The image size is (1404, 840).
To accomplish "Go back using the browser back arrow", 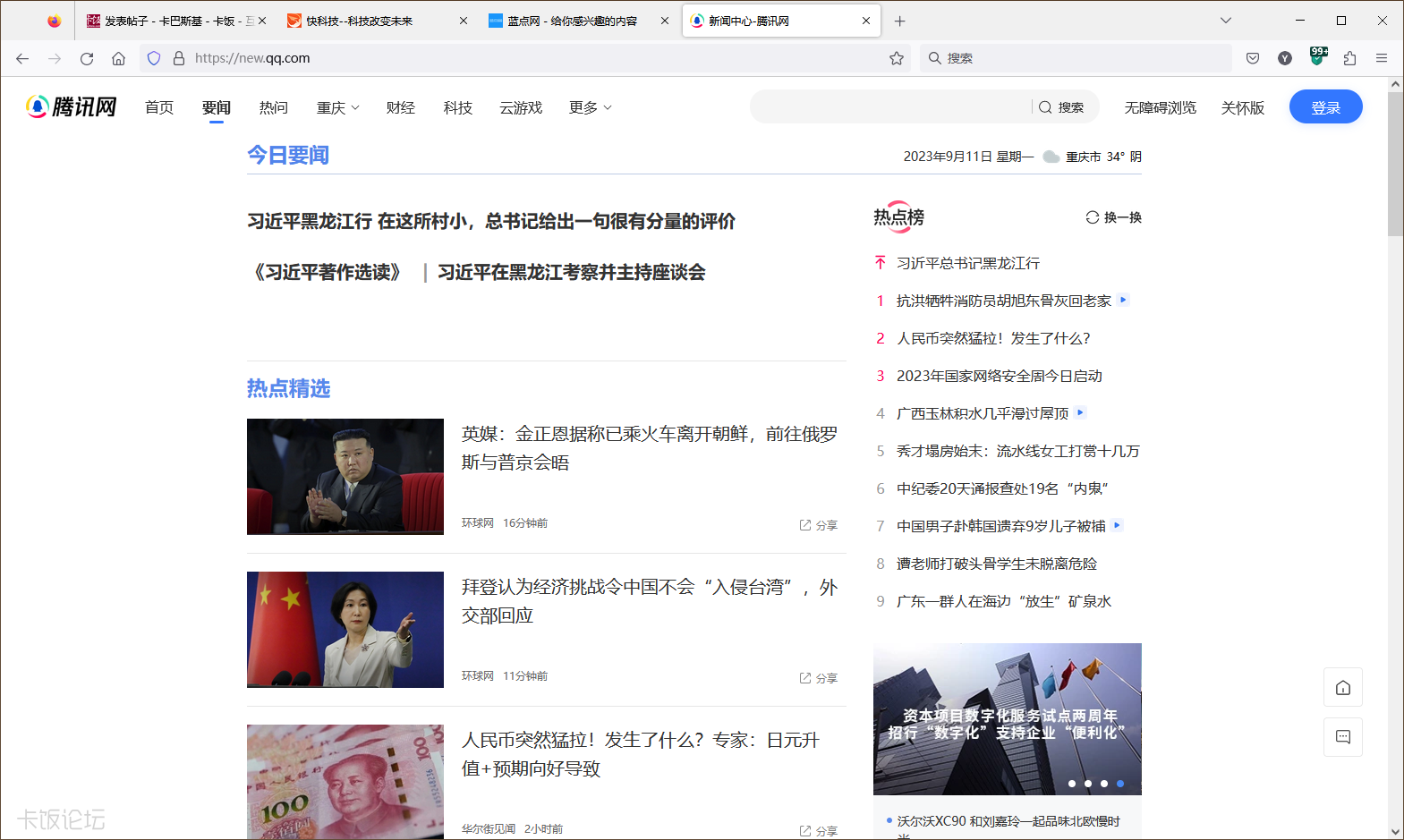I will point(22,58).
